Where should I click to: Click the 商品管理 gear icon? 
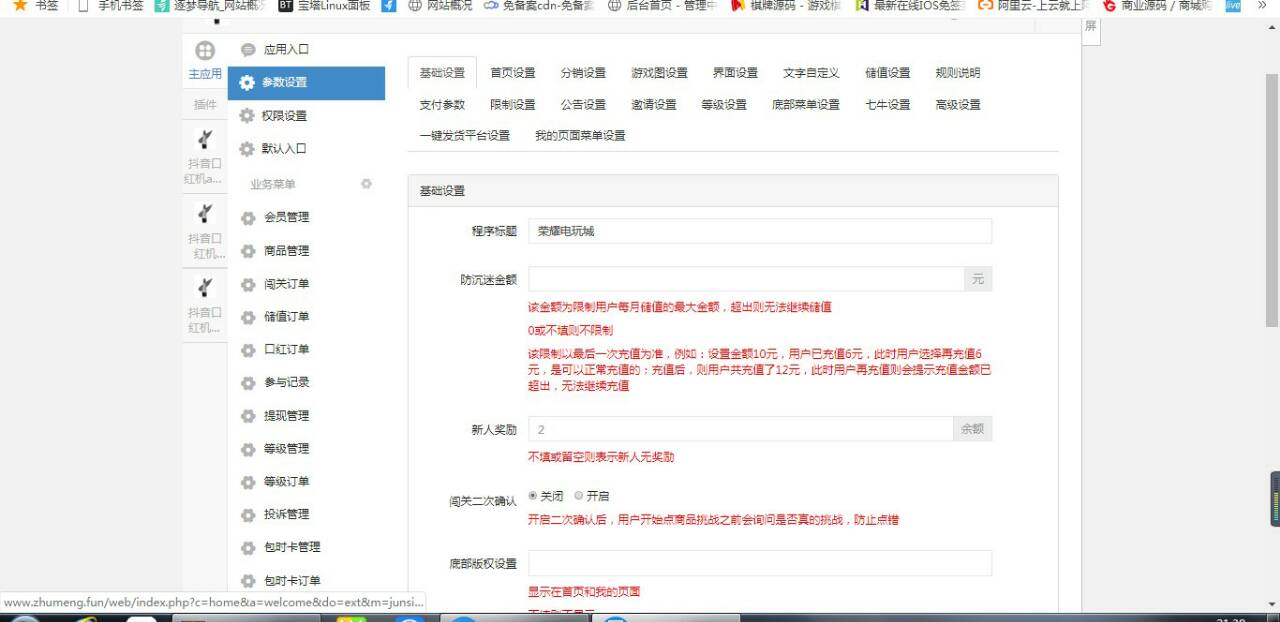point(248,251)
